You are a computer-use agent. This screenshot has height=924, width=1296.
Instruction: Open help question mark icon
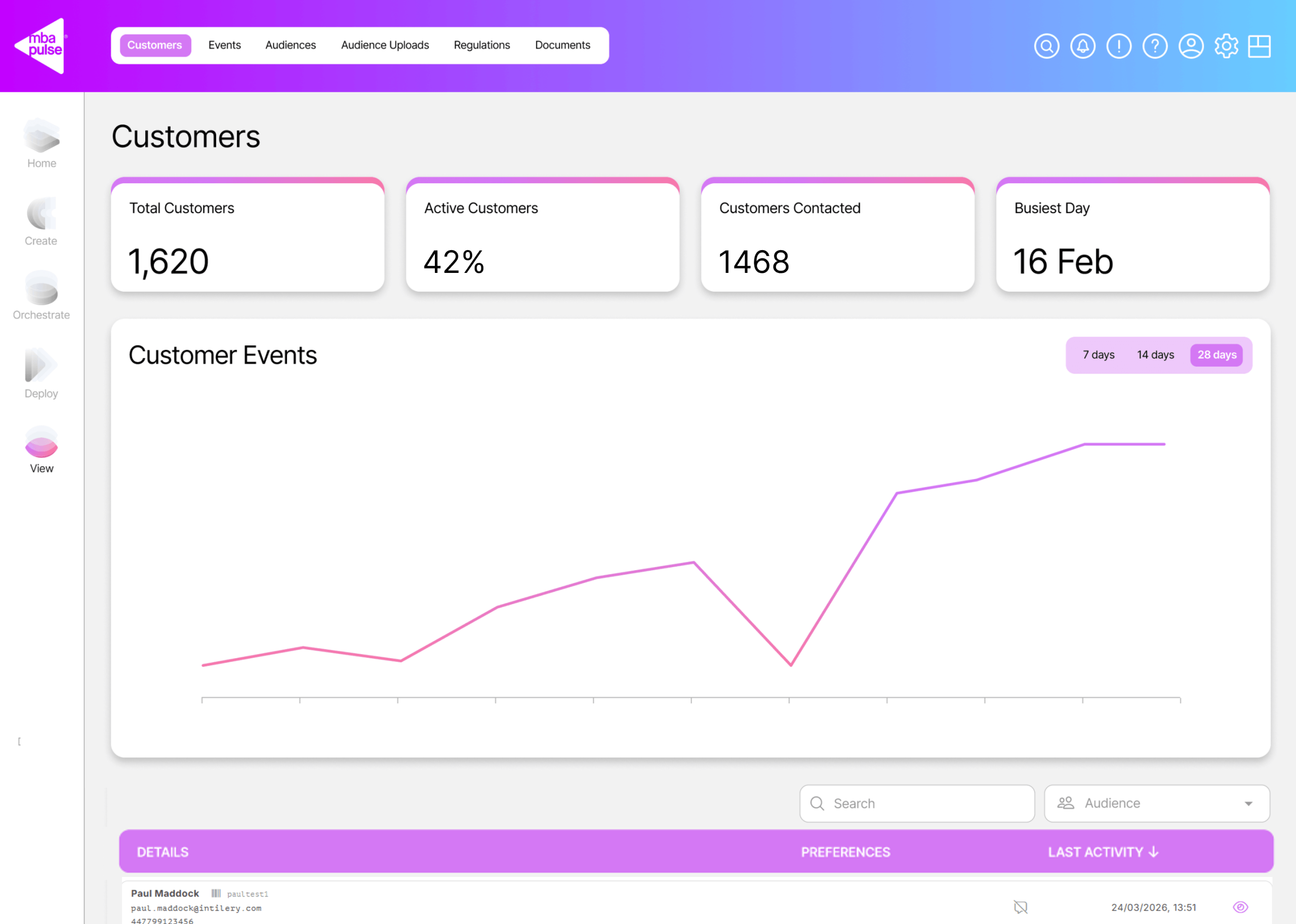1155,46
